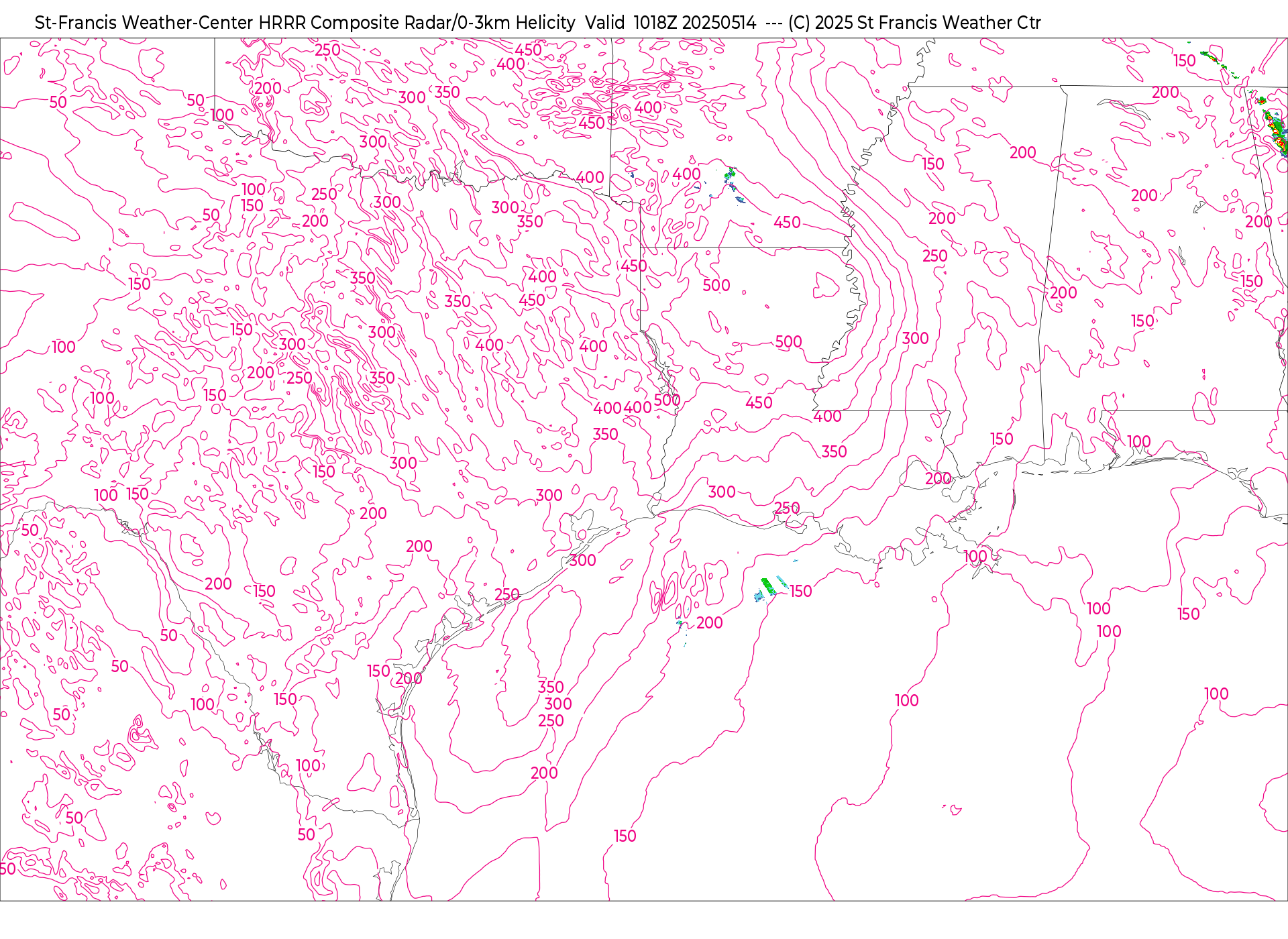Click the "St-Francis Weather-Center" text in the title
Viewport: 1288px width, 939px height.
tap(144, 23)
